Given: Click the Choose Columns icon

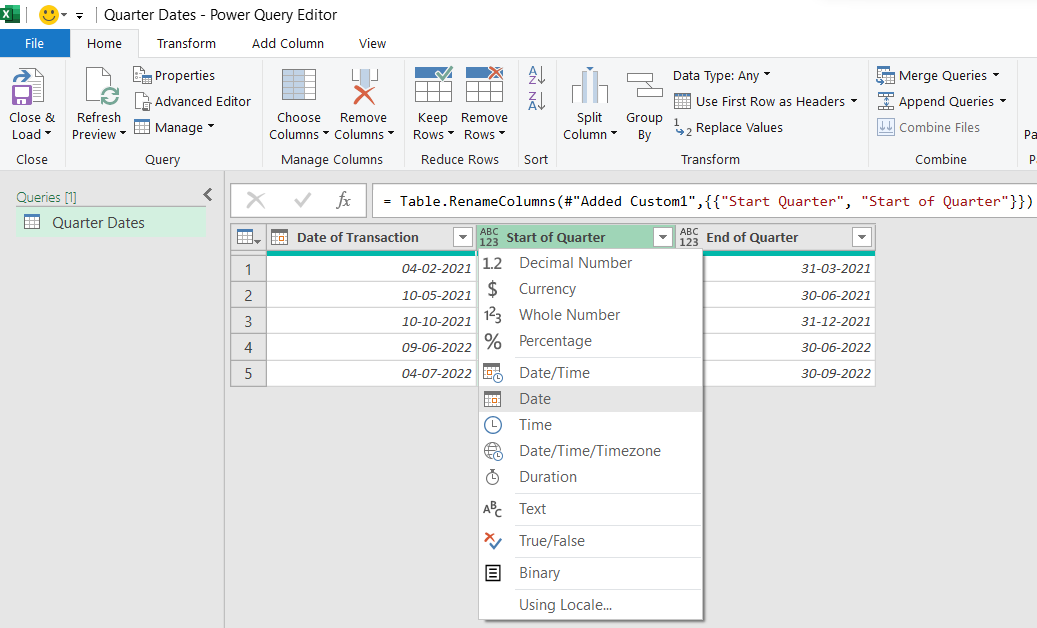Looking at the screenshot, I should coord(298,87).
